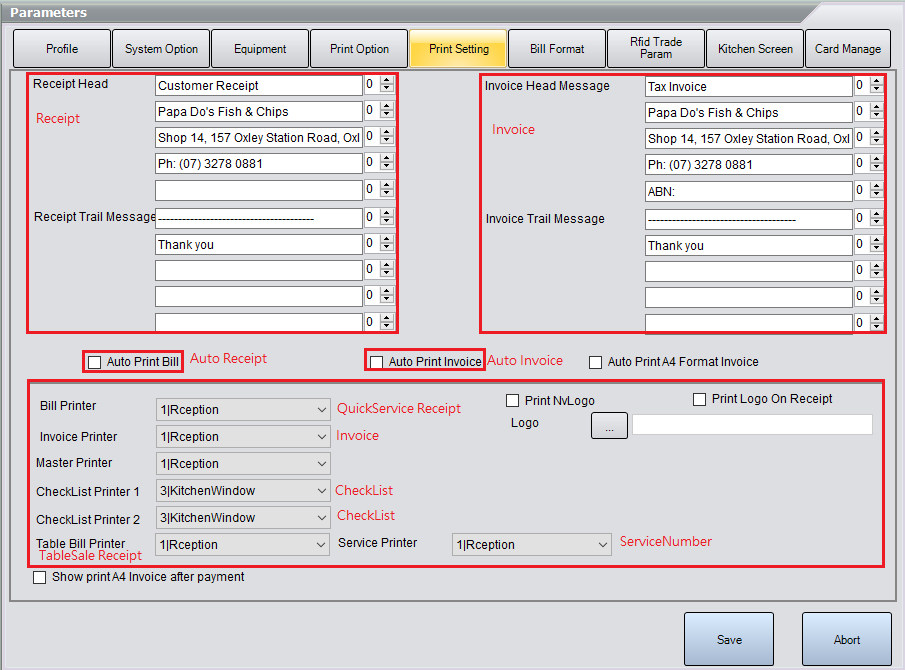Screen dimensions: 905x670
Task: Open the Card Manage tab
Action: pyautogui.click(x=848, y=49)
